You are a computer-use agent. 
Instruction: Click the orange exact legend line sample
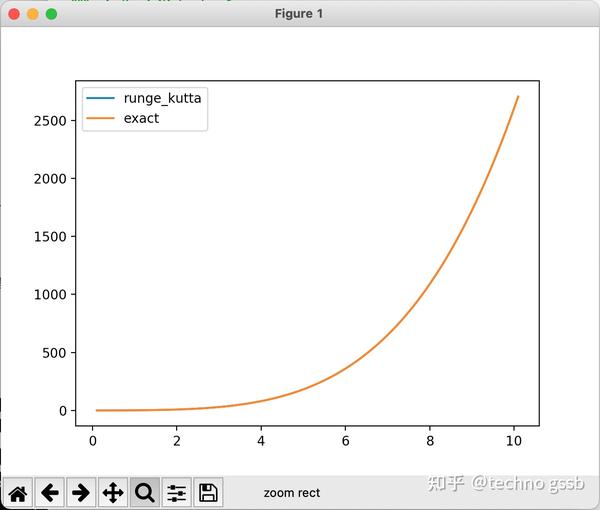pos(100,118)
